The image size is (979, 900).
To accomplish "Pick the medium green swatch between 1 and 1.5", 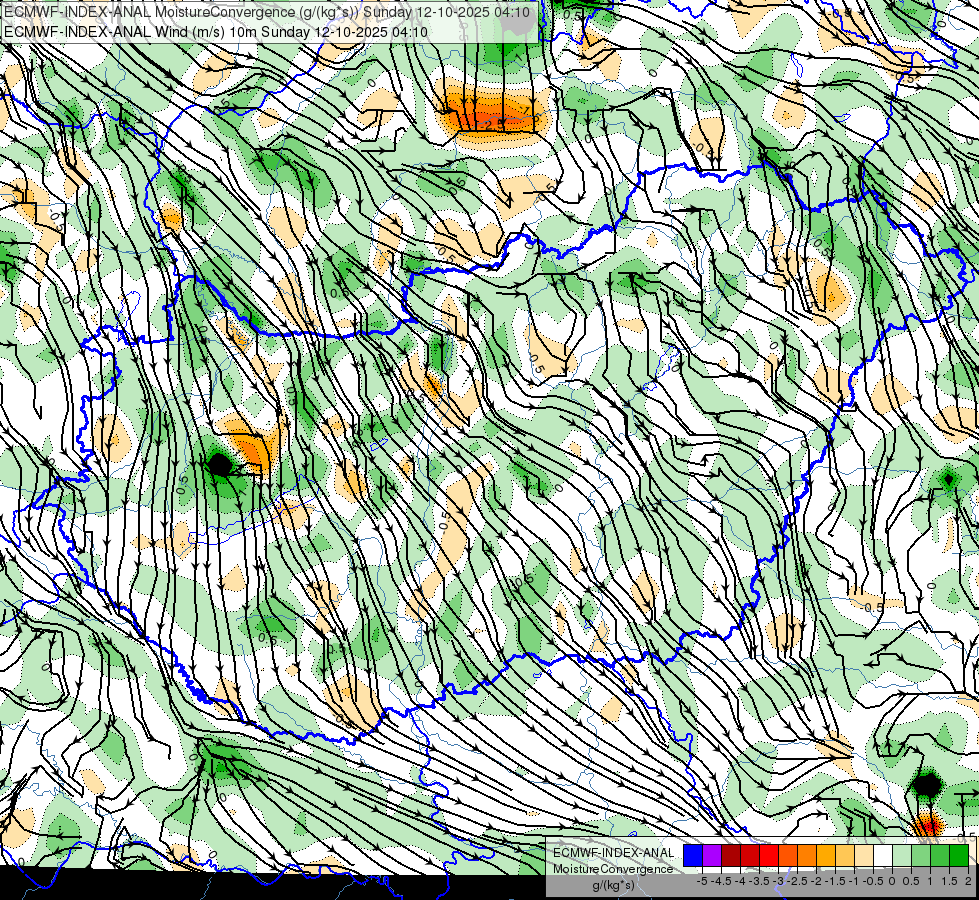I will click(940, 856).
